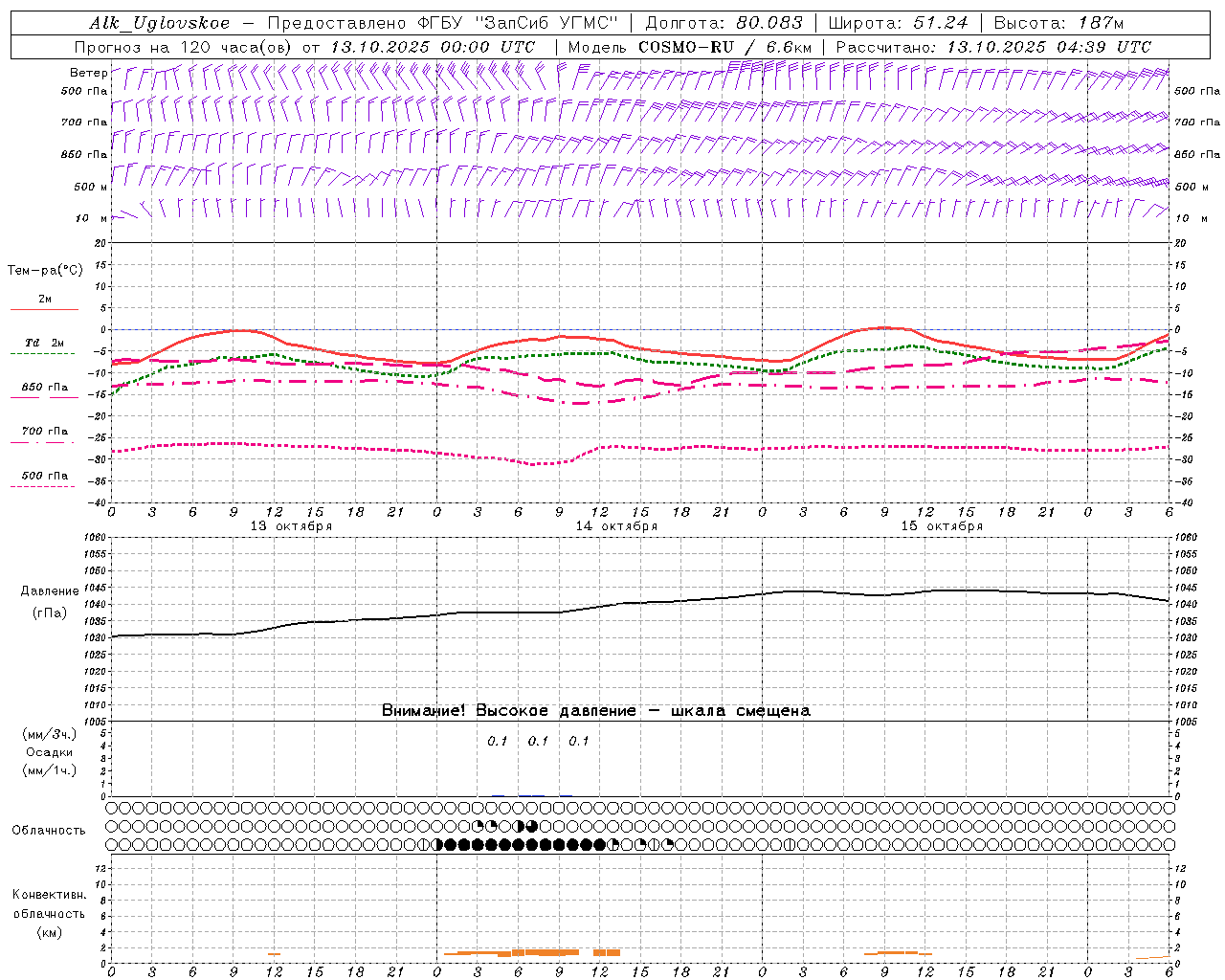Click the 'Облачность' cloud cover label
This screenshot has height=980, width=1225.
(49, 830)
